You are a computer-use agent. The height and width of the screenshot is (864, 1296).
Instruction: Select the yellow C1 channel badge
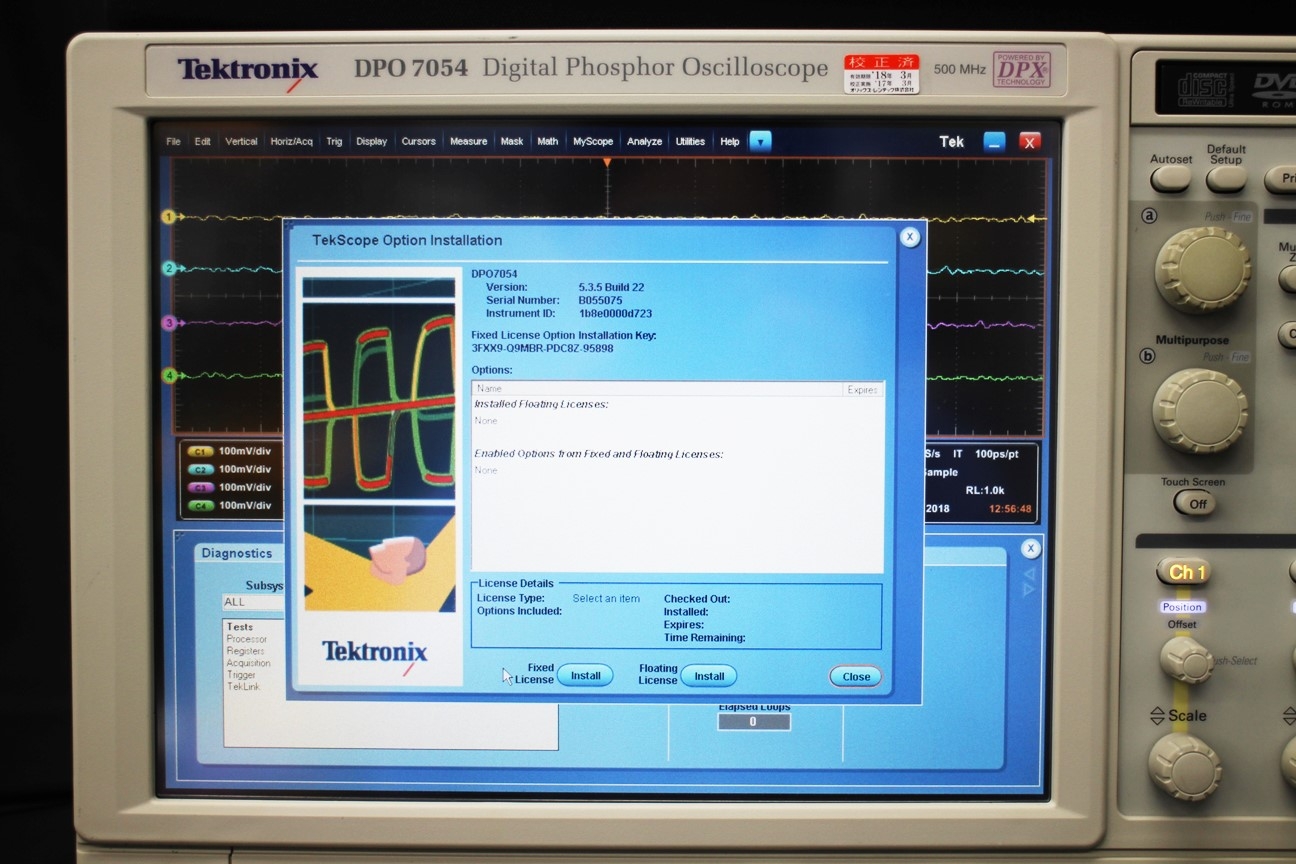coord(200,452)
